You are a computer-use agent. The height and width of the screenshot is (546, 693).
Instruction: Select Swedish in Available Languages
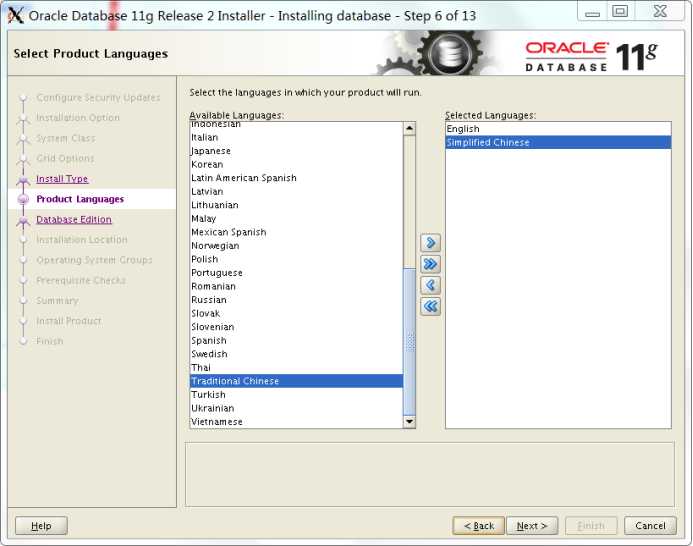(297, 354)
